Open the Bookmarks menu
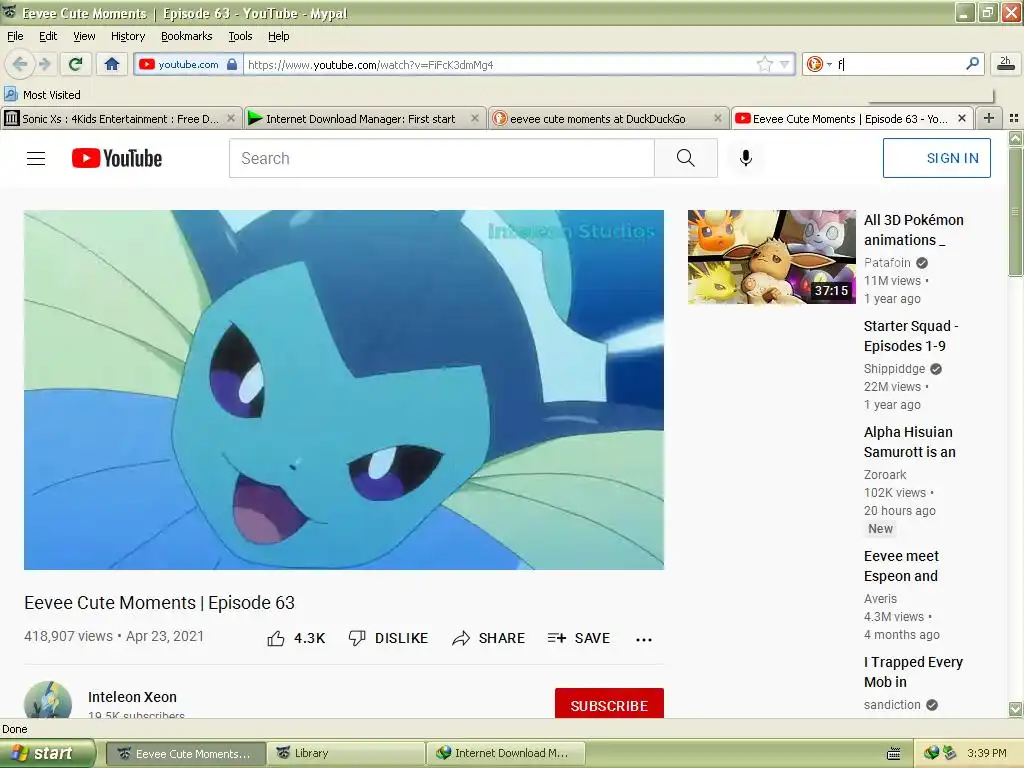1024x768 pixels. pyautogui.click(x=186, y=36)
